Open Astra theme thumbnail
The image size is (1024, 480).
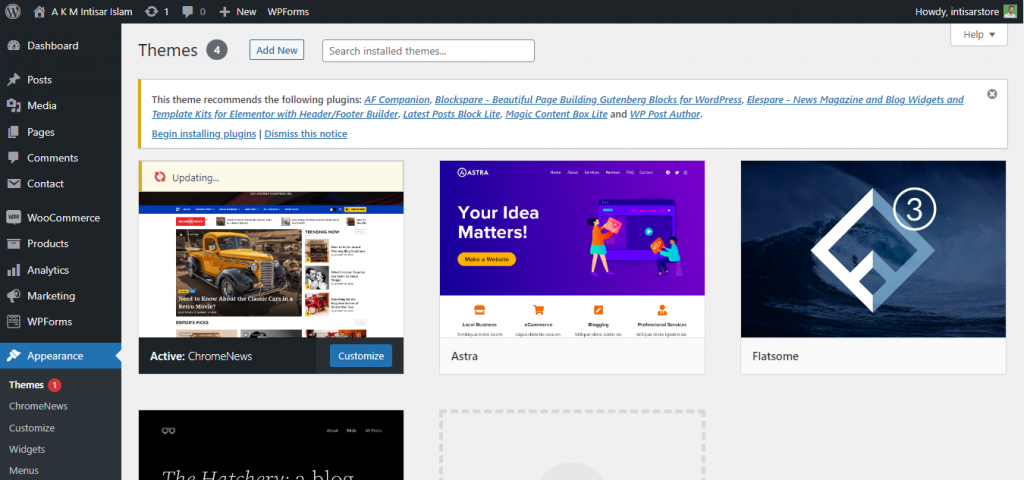(x=572, y=249)
